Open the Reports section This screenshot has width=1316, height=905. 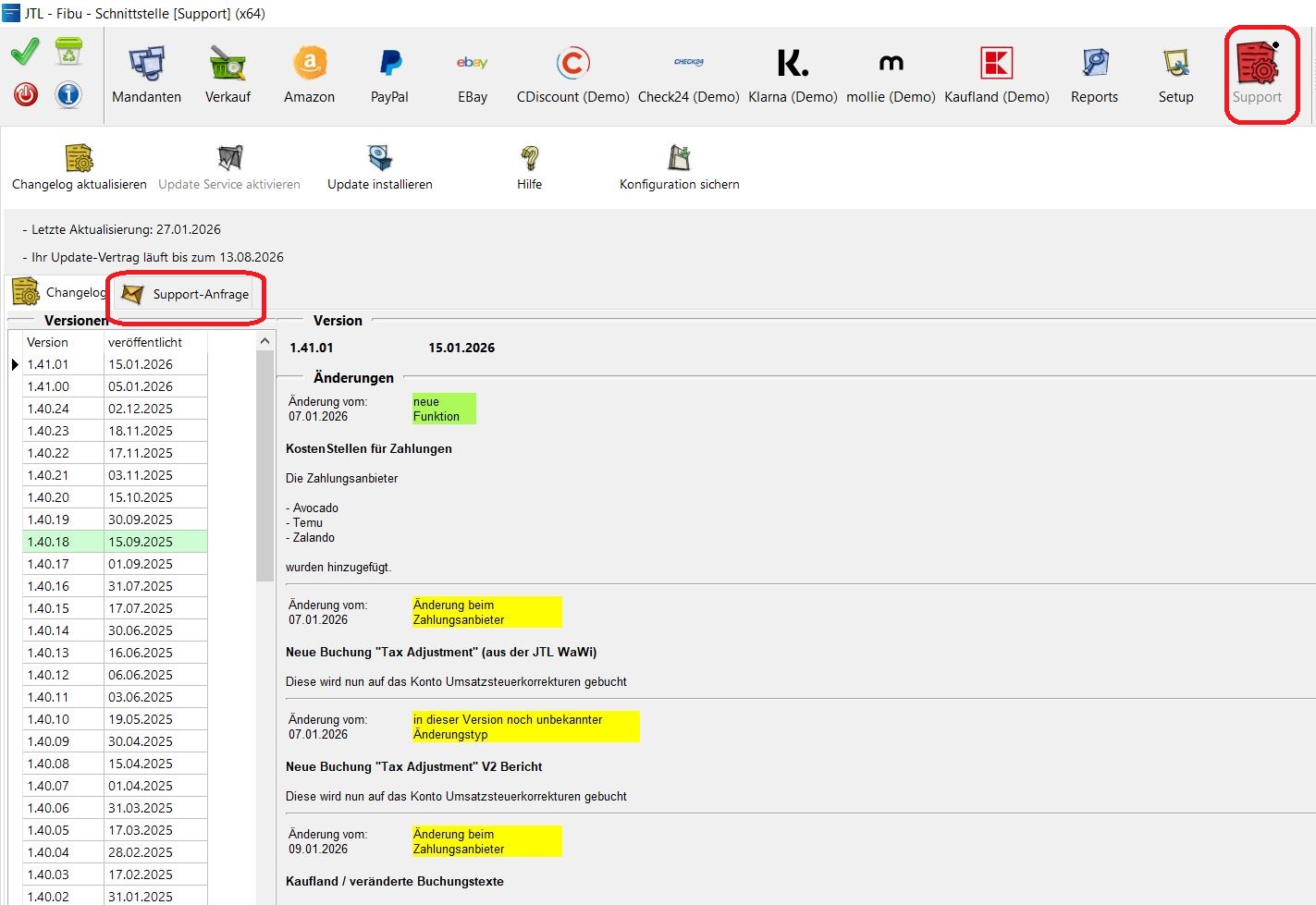(x=1094, y=65)
